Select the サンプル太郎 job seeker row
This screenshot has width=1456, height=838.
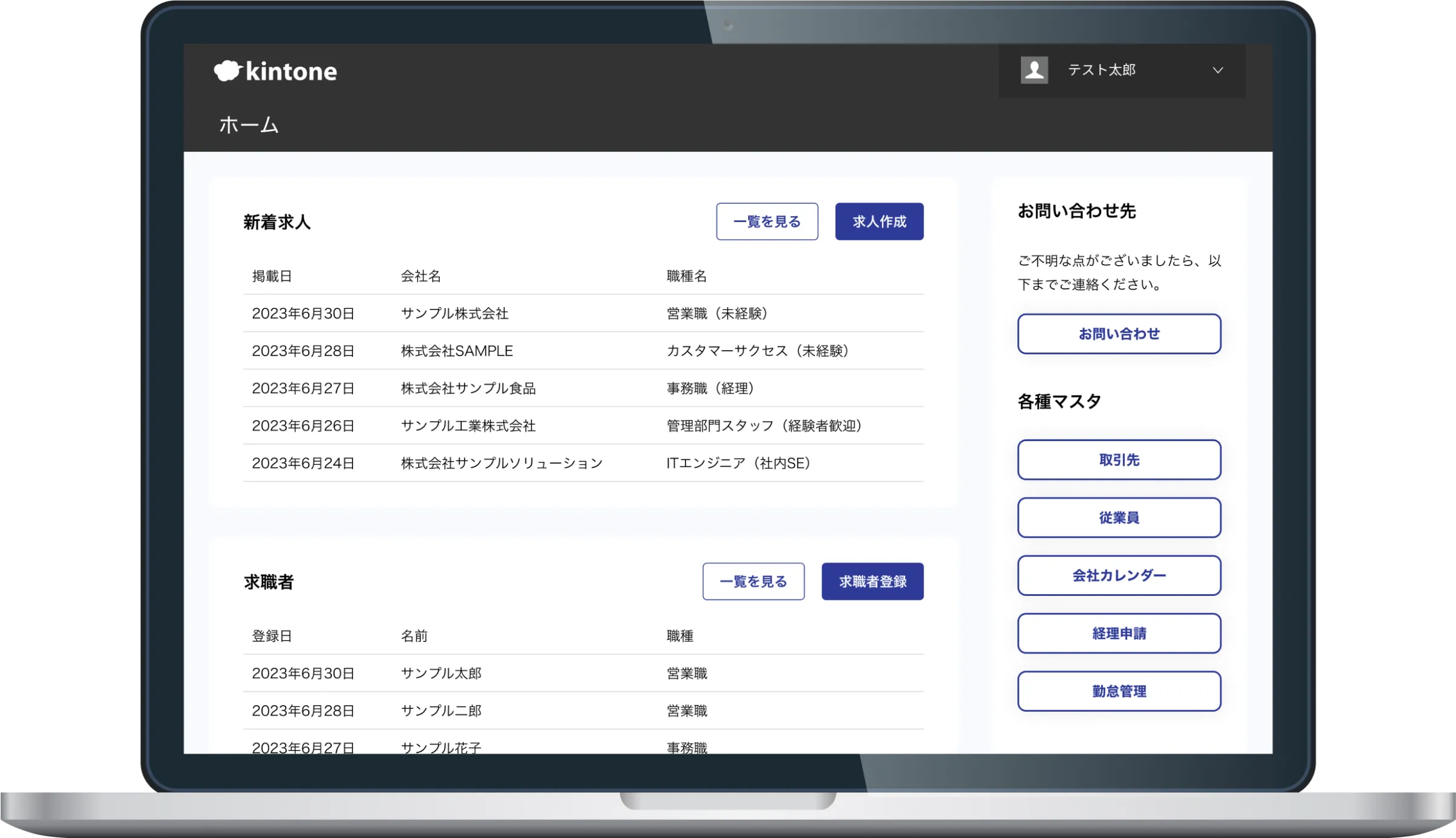pos(441,673)
